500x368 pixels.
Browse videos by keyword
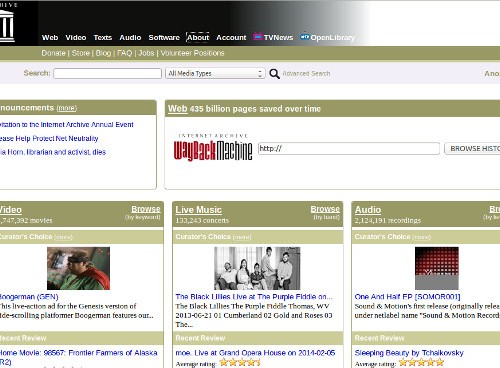tap(146, 209)
